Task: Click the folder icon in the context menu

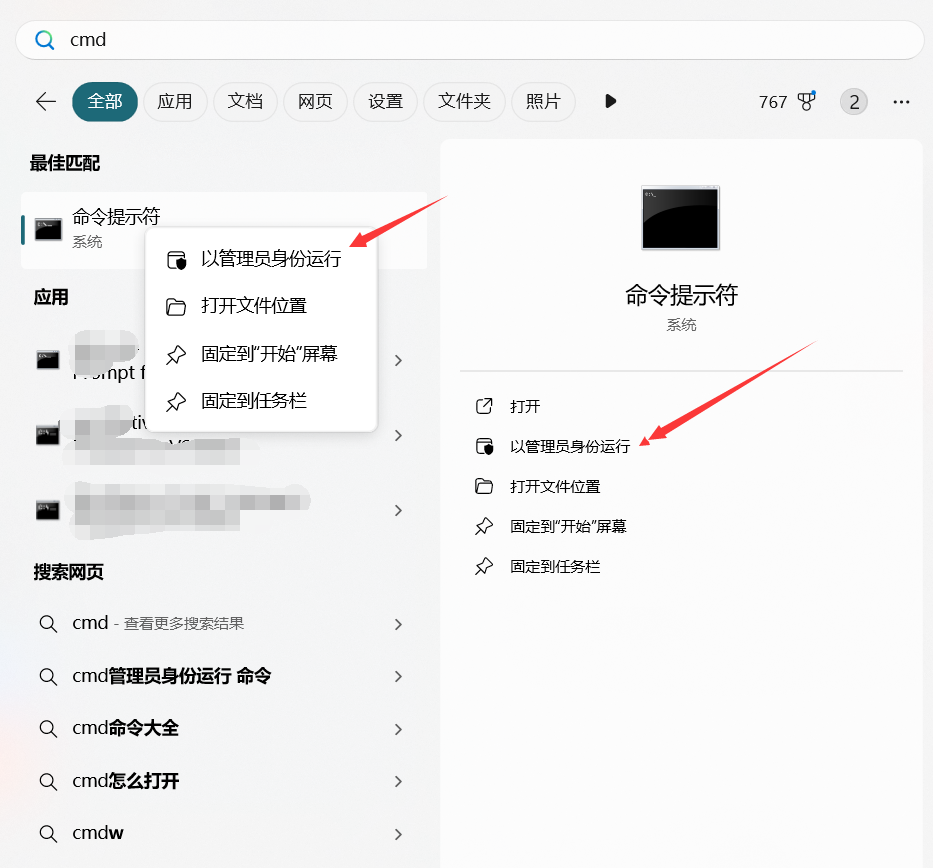Action: tap(176, 306)
